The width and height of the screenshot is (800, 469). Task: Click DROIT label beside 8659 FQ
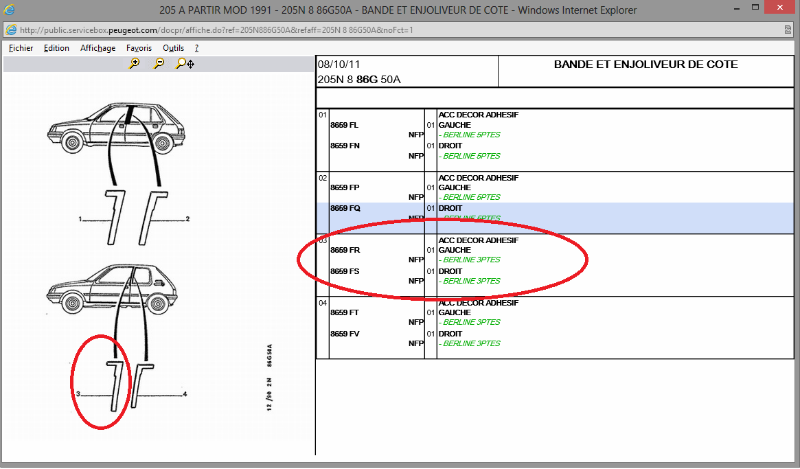pyautogui.click(x=451, y=208)
